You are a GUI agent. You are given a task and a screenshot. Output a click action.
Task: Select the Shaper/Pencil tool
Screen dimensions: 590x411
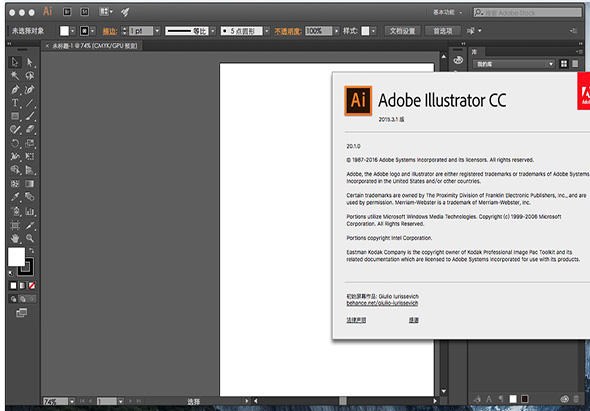click(x=15, y=129)
